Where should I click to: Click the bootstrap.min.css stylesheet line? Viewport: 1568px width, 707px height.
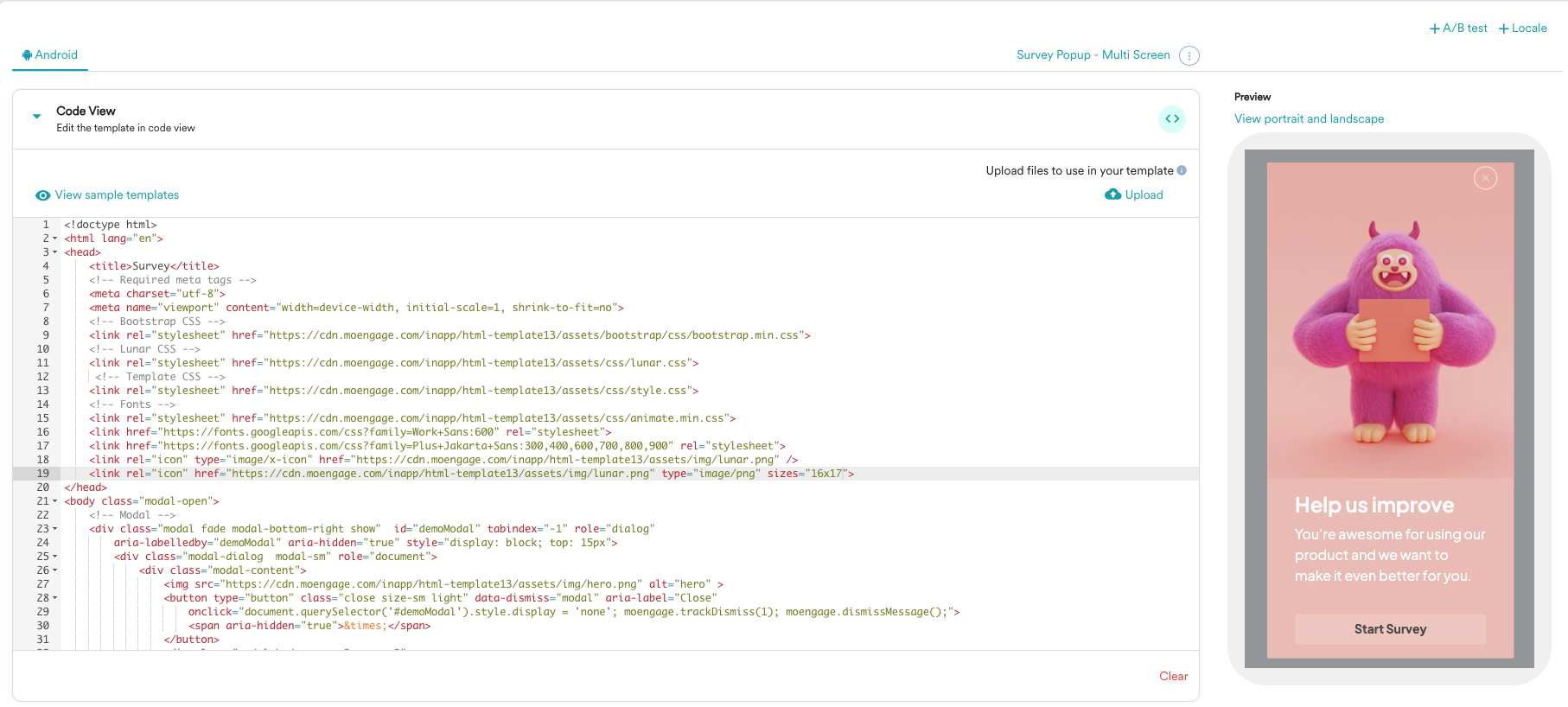(449, 335)
